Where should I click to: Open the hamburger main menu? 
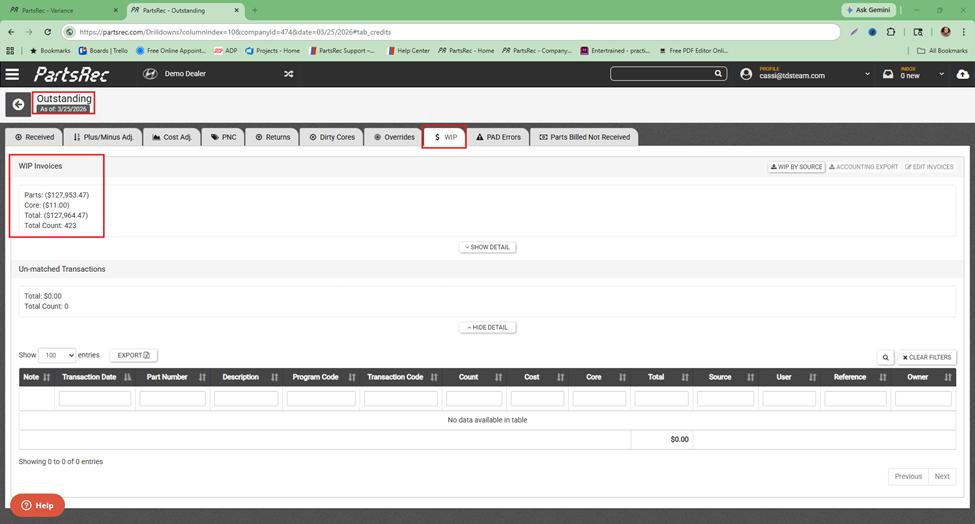point(12,75)
